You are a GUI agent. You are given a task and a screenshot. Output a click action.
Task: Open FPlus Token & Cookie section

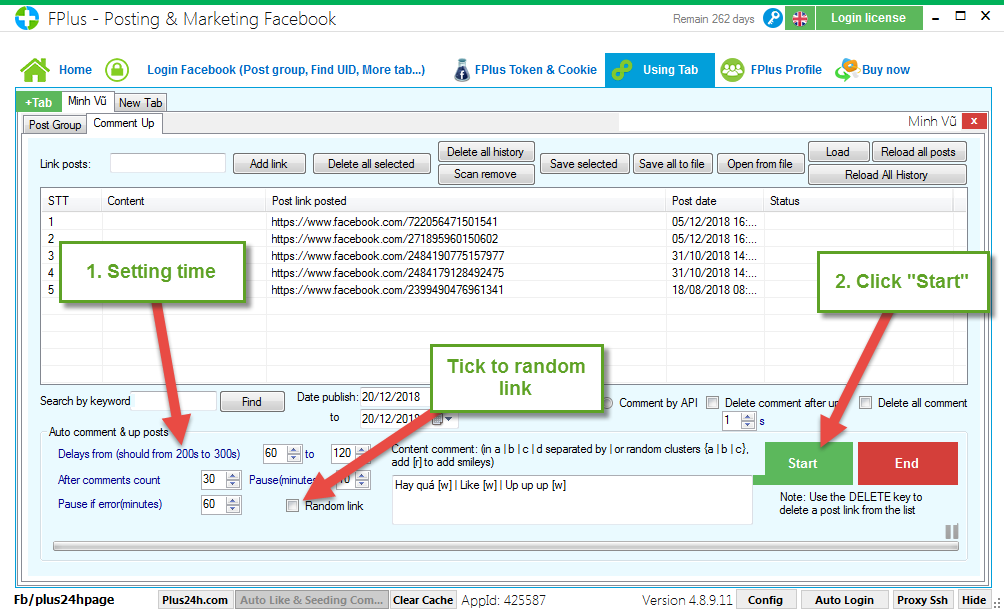coord(535,70)
